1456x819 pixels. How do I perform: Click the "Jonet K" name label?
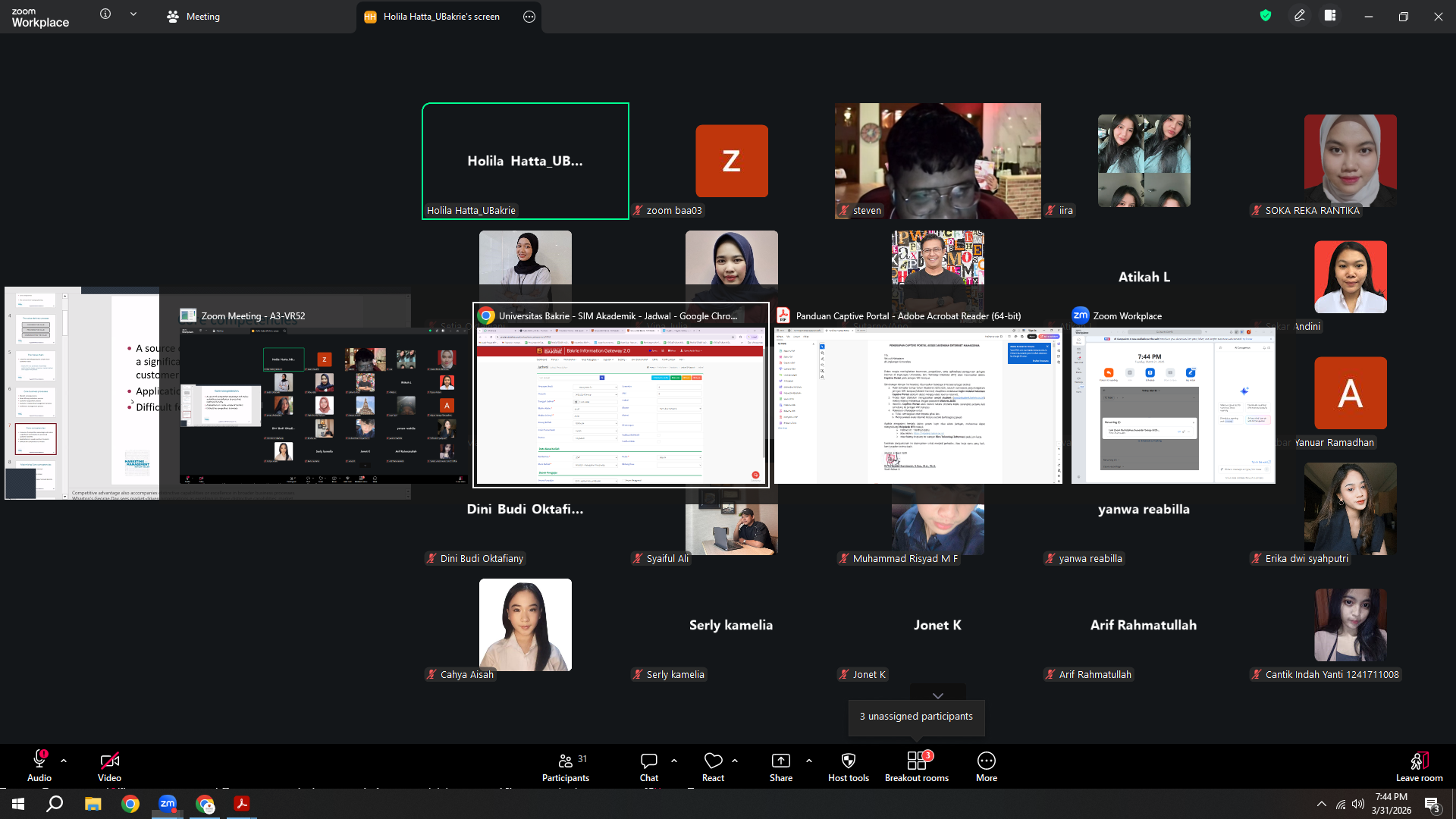[869, 675]
